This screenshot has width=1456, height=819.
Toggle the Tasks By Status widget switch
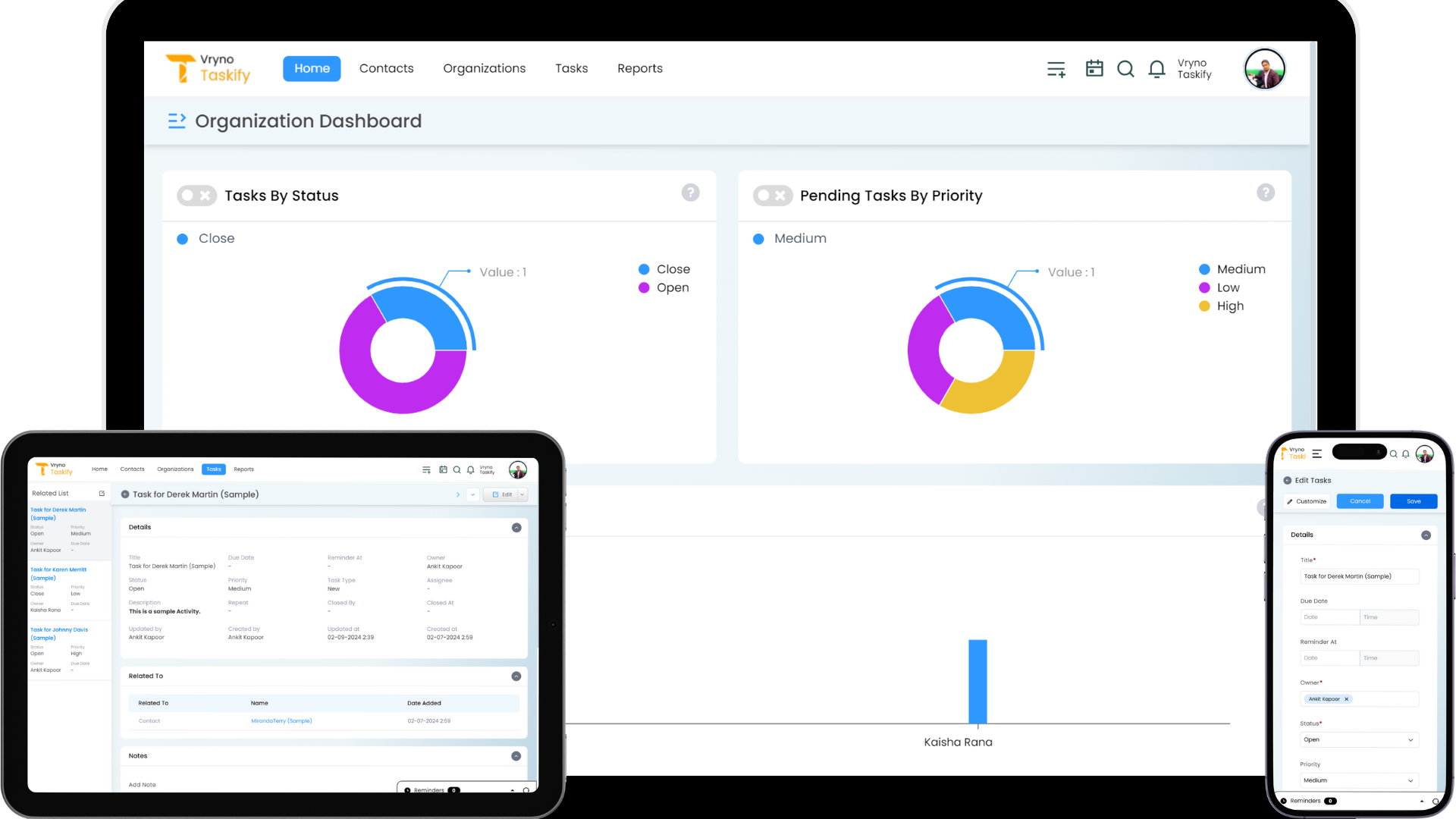click(x=196, y=195)
